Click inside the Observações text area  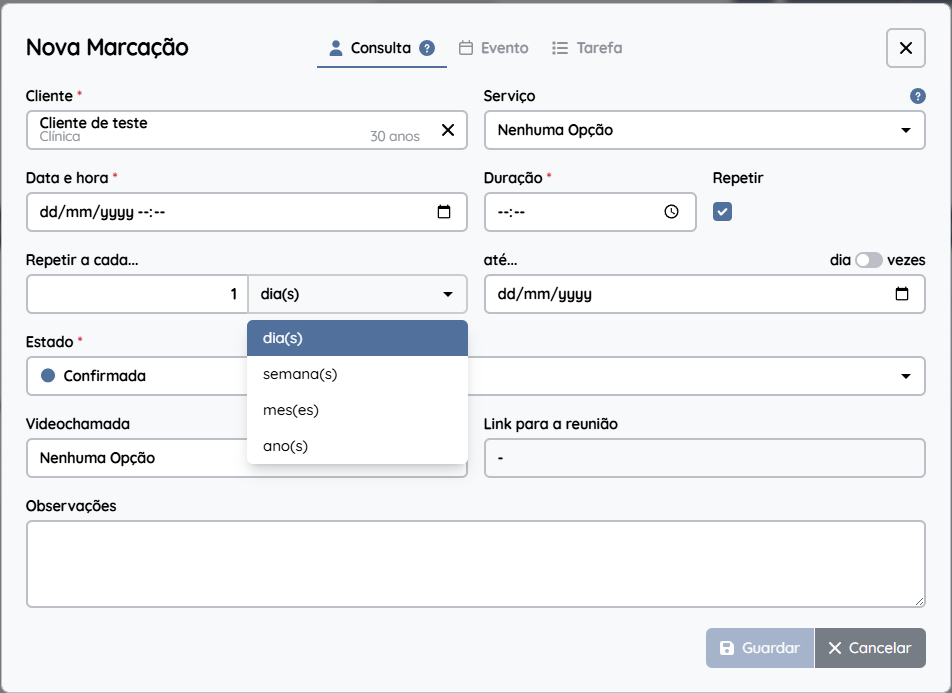[x=475, y=564]
